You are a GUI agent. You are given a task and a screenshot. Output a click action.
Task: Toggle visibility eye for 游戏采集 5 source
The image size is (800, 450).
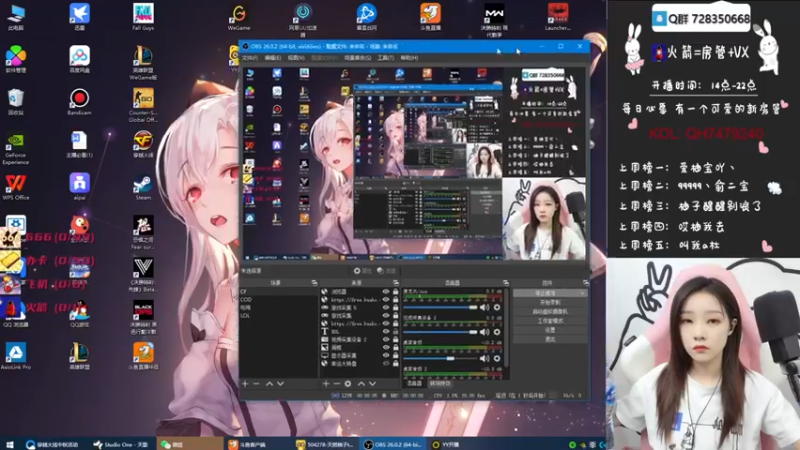386,307
